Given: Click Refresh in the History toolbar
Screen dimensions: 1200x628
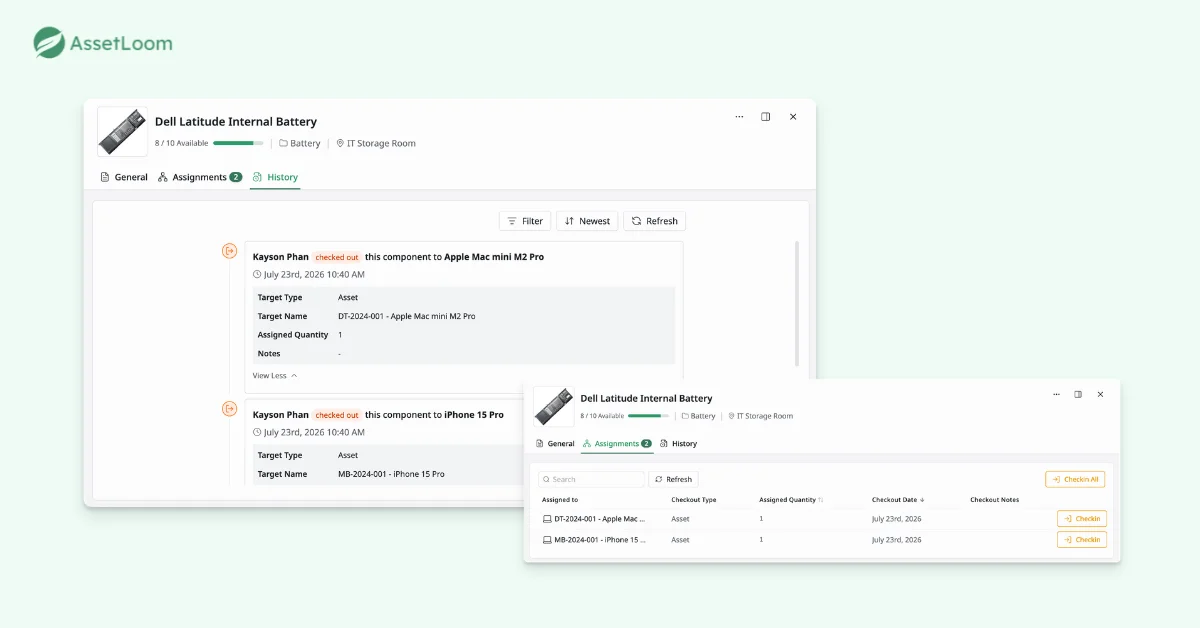Looking at the screenshot, I should click(655, 221).
